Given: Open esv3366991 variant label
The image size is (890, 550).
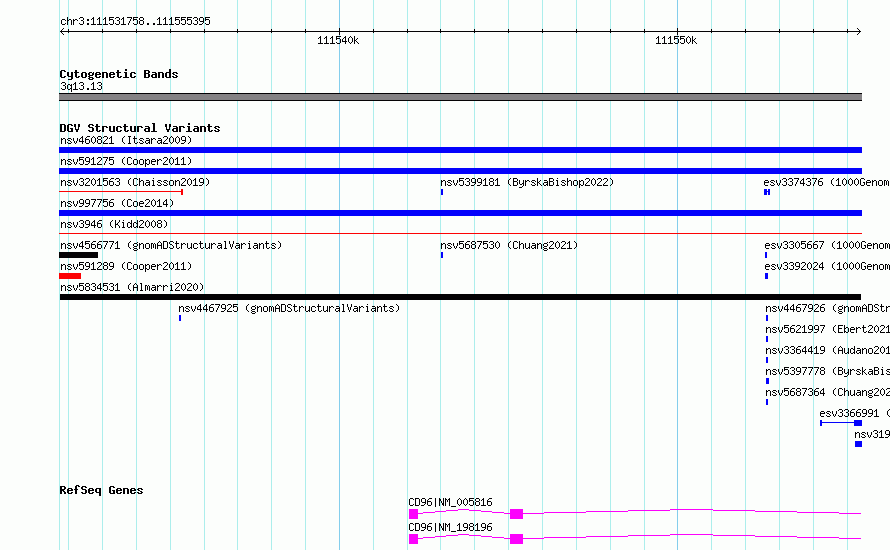Looking at the screenshot, I should click(x=854, y=413).
